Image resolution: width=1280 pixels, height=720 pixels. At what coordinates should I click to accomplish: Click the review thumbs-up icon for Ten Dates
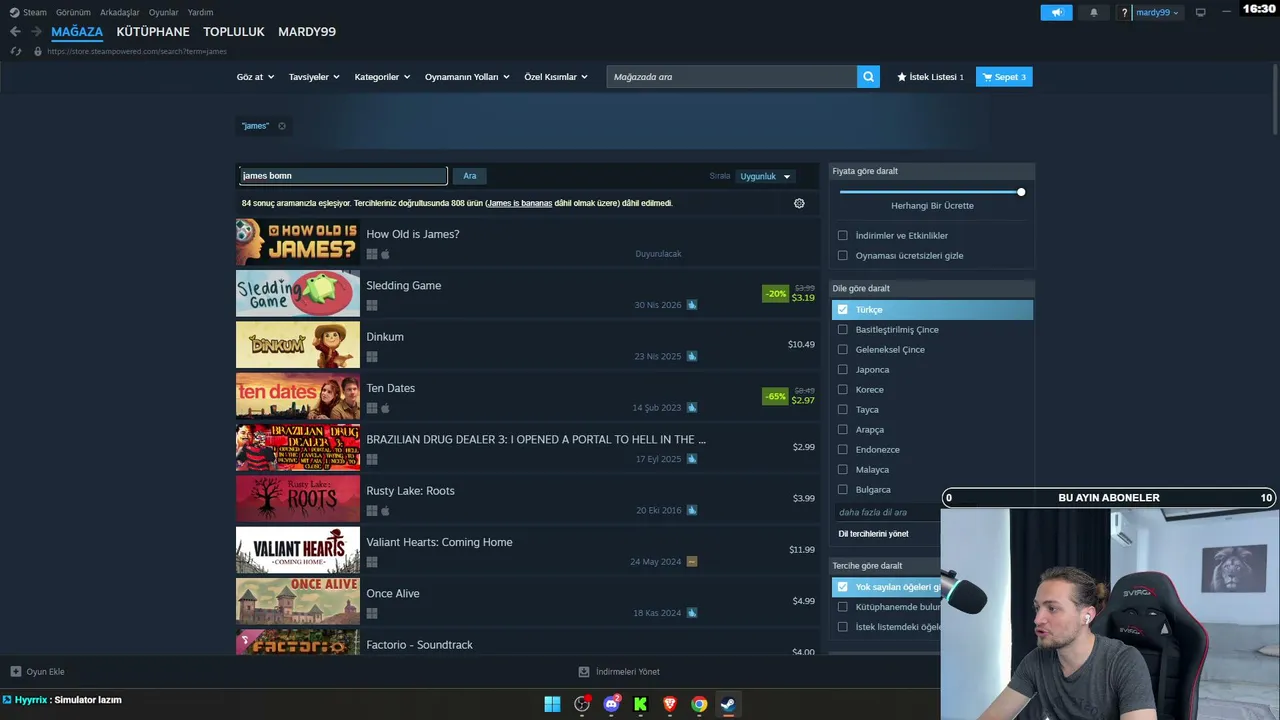691,408
